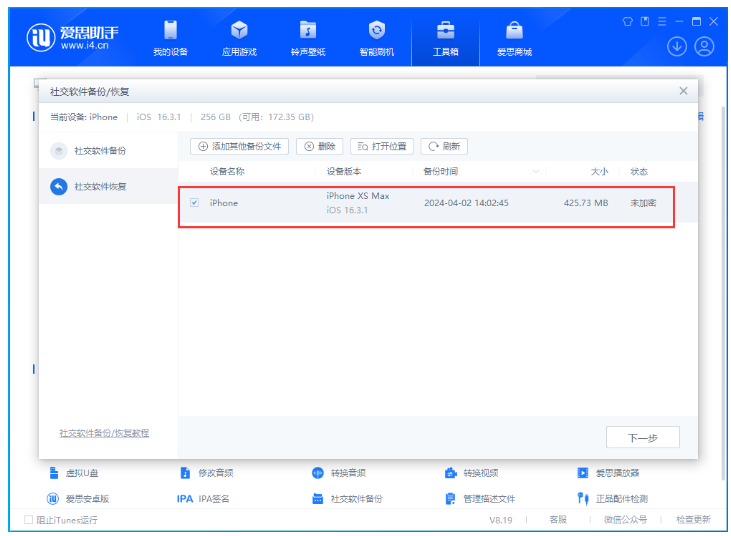Open the 修改音频 tool
The width and height of the screenshot is (731, 536).
(x=207, y=473)
